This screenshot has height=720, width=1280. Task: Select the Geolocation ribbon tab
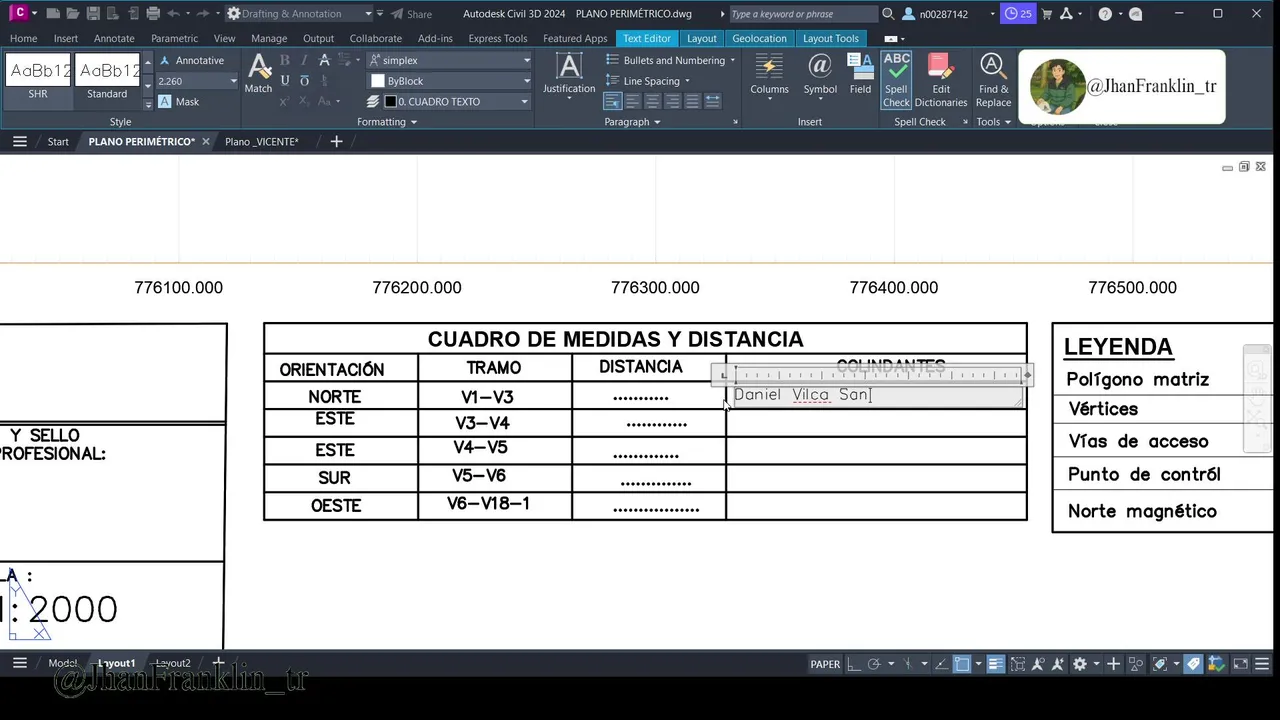(x=759, y=38)
